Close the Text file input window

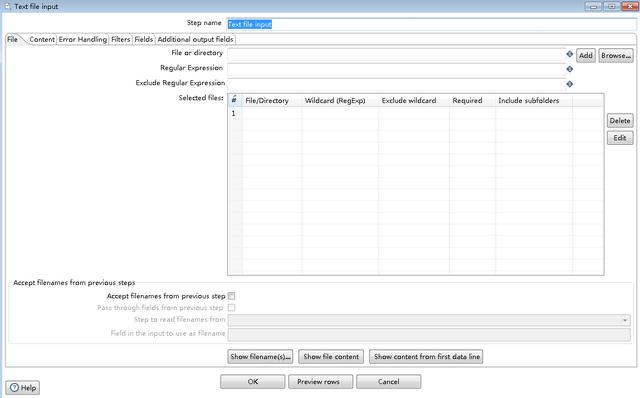point(629,6)
